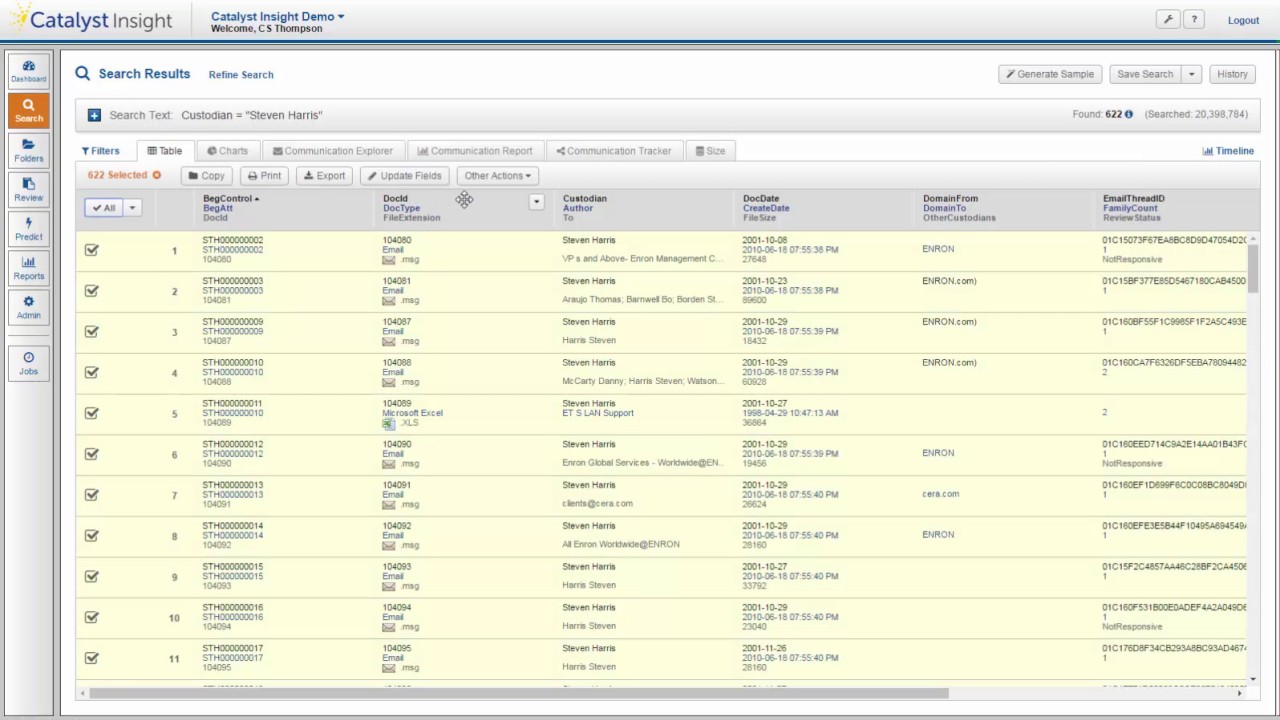Uncheck row 6 checkbox STH000000012
The width and height of the screenshot is (1280, 720).
(92, 454)
